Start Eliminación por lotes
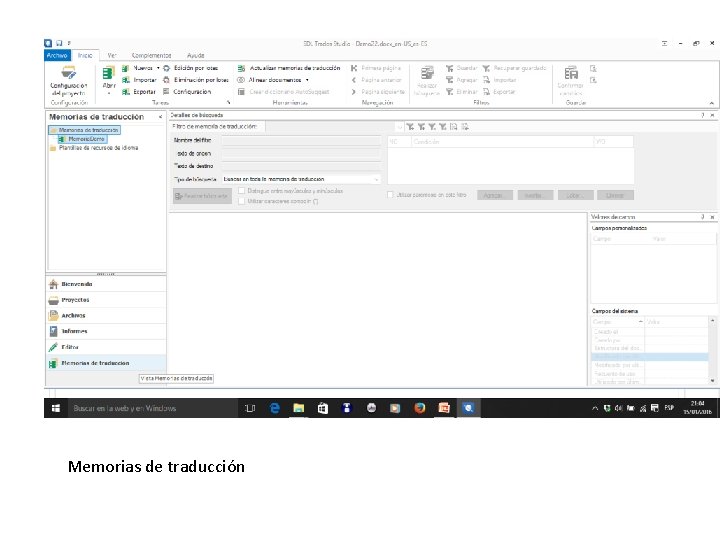 196,80
